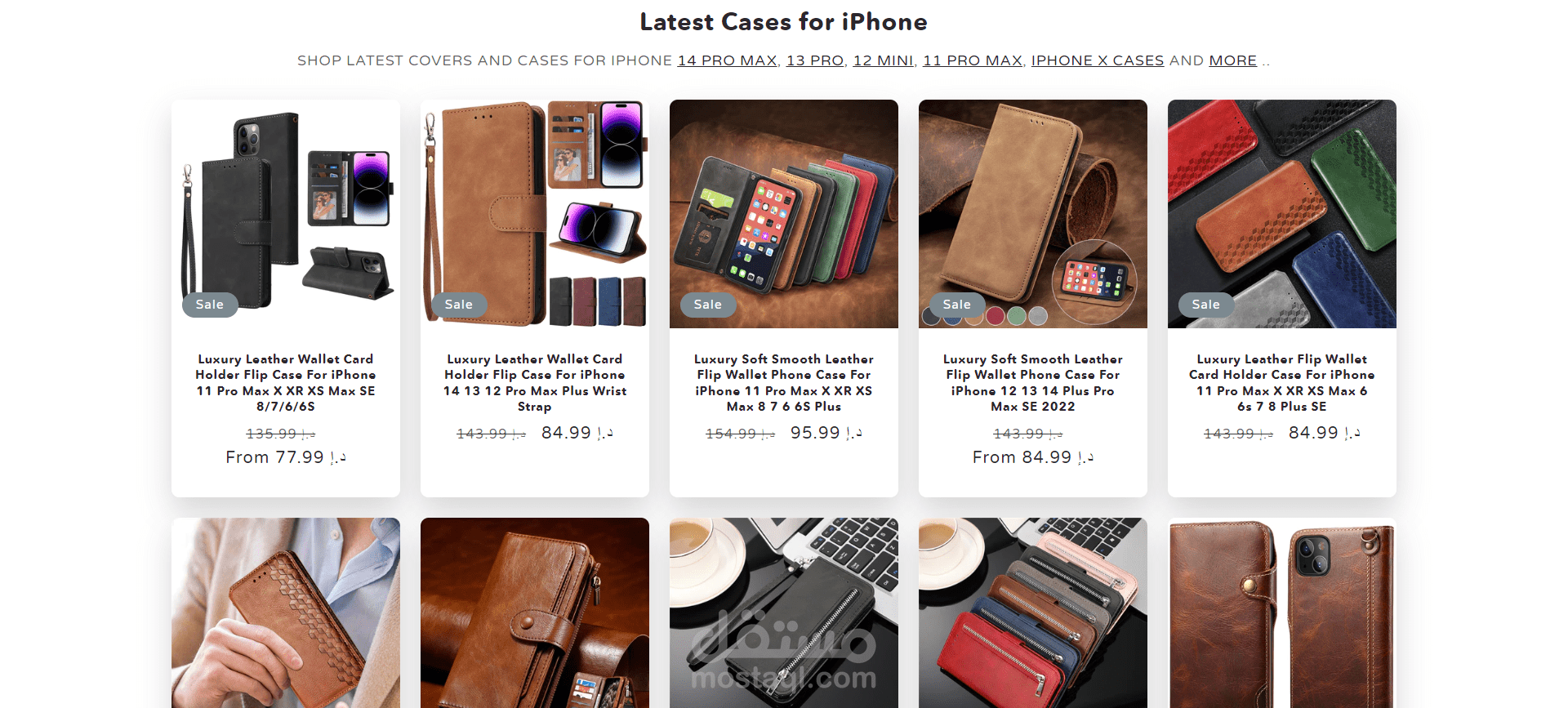Open the 12 MINI cases link

pyautogui.click(x=883, y=60)
